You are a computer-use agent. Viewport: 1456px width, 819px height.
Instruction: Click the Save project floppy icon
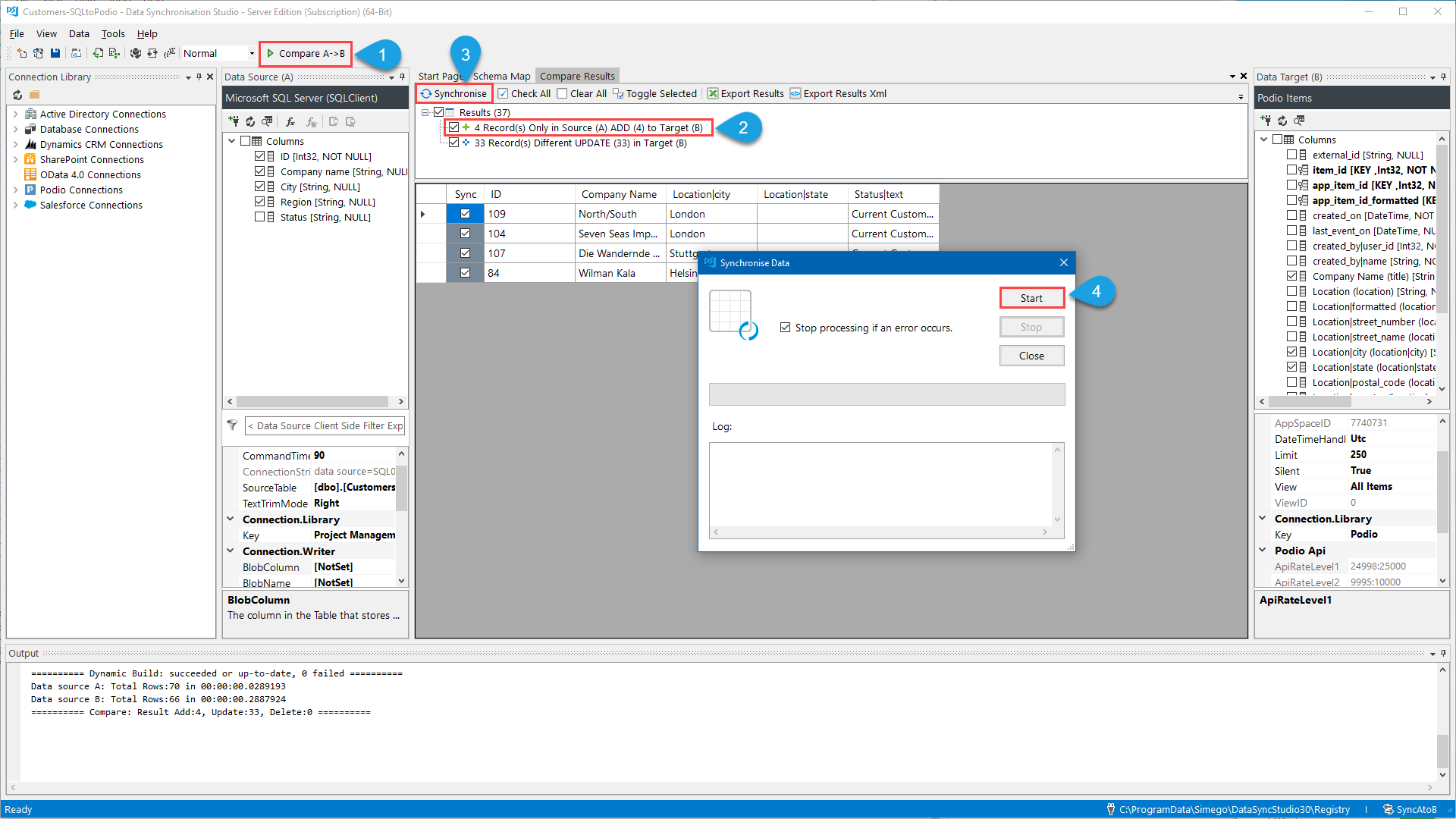click(x=55, y=53)
